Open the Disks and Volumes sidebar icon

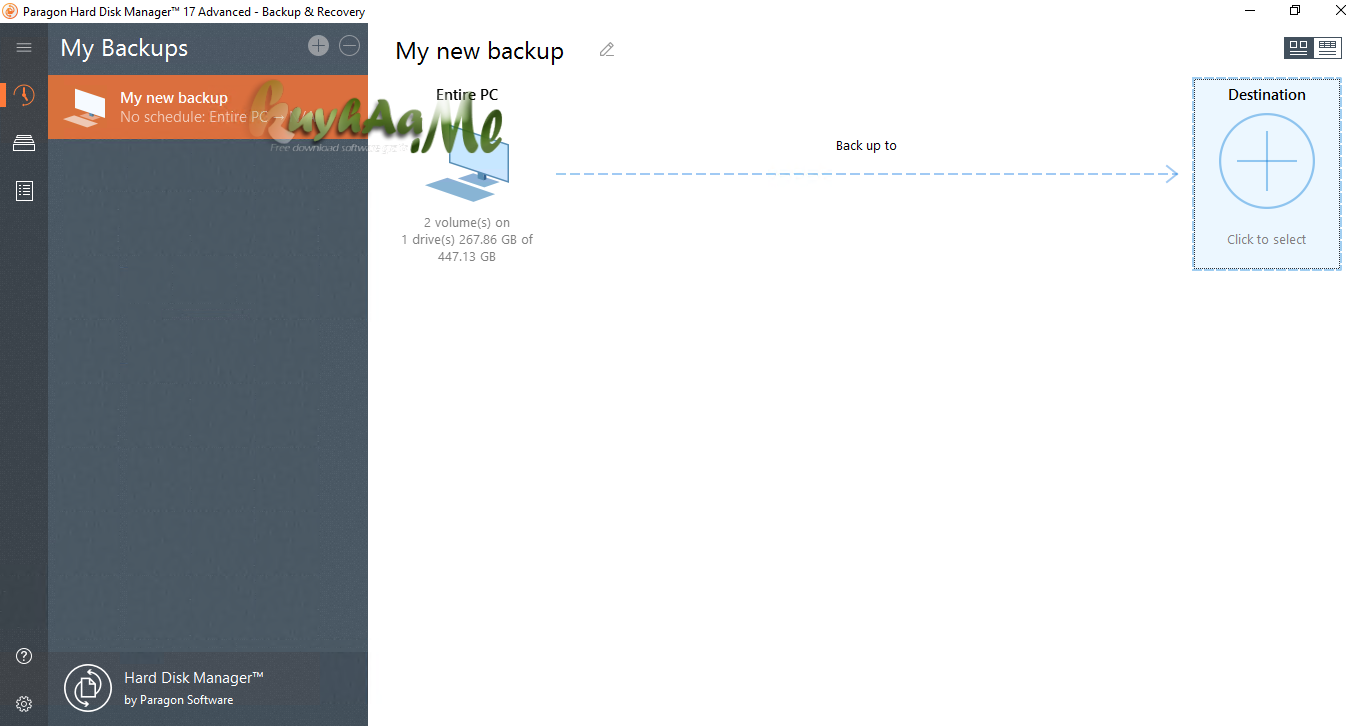24,143
